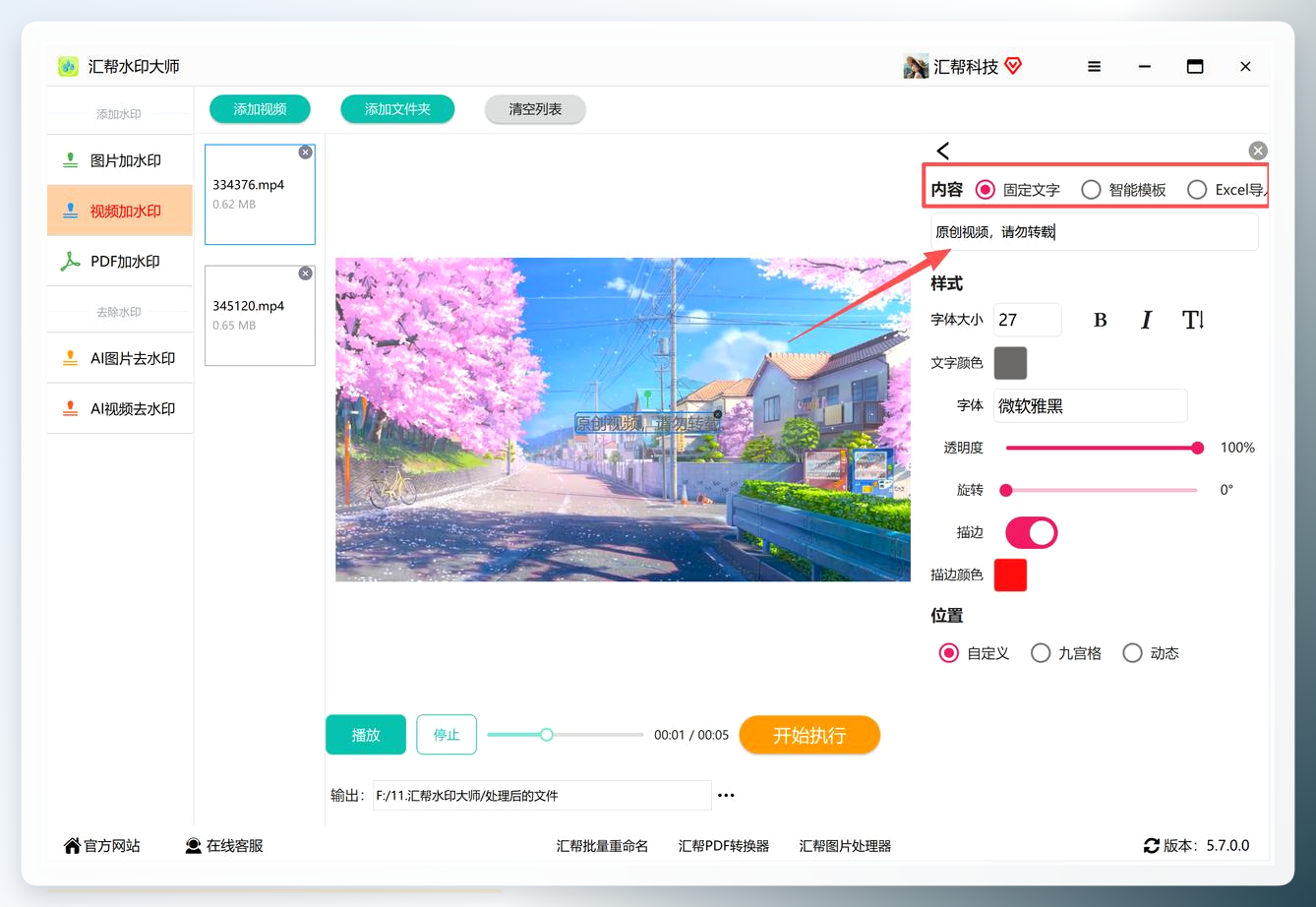The width and height of the screenshot is (1316, 907).
Task: Select 智能模板 content option
Action: coord(1123,190)
